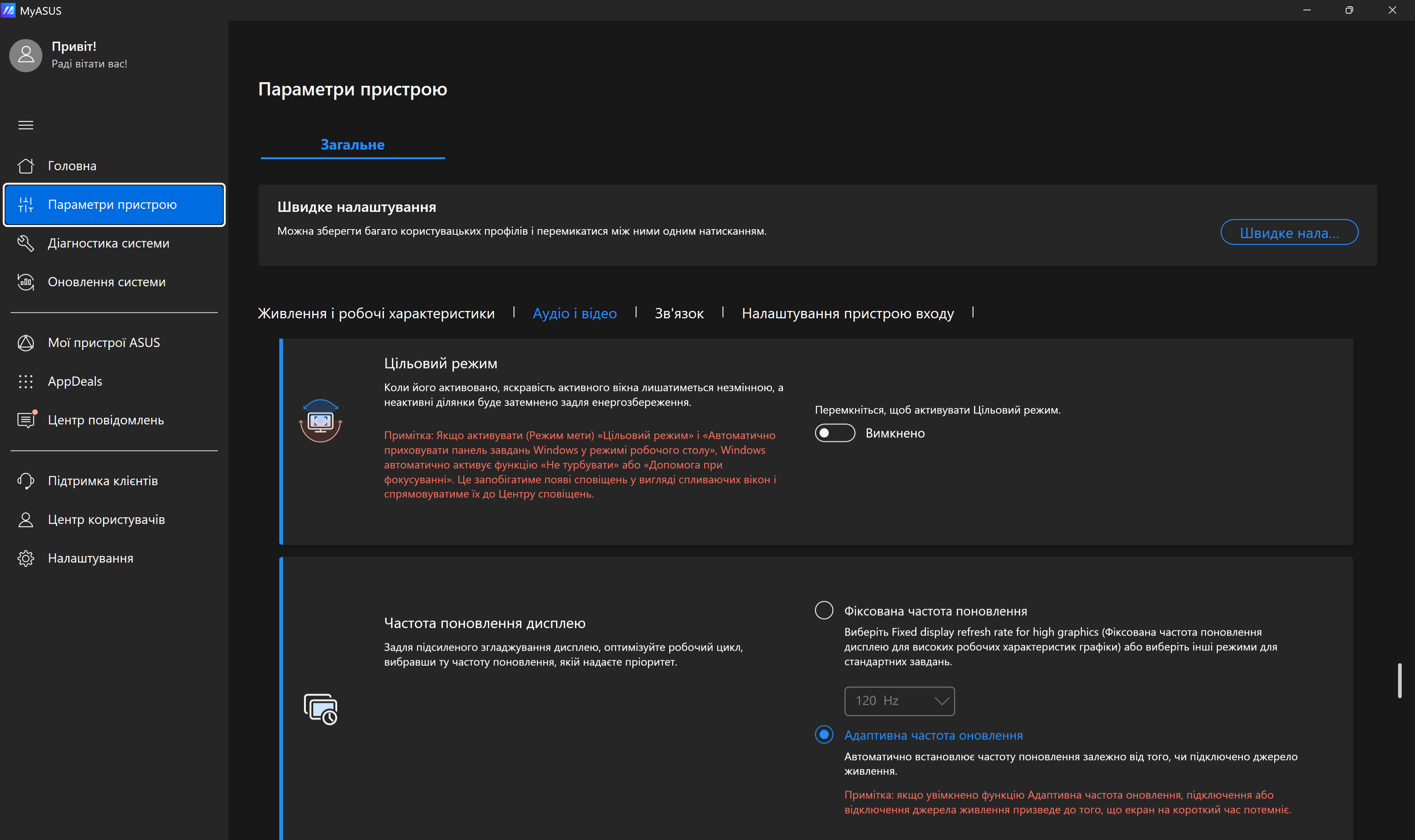Image resolution: width=1415 pixels, height=840 pixels.
Task: Click the Швидке нала... button
Action: 1289,232
